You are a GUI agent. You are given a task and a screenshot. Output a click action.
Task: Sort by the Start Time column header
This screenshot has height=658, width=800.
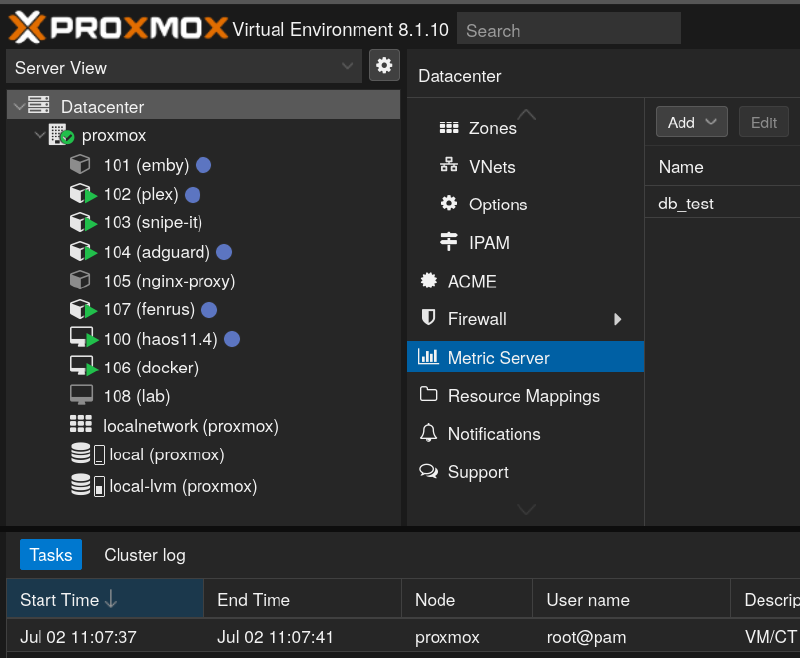(x=60, y=600)
